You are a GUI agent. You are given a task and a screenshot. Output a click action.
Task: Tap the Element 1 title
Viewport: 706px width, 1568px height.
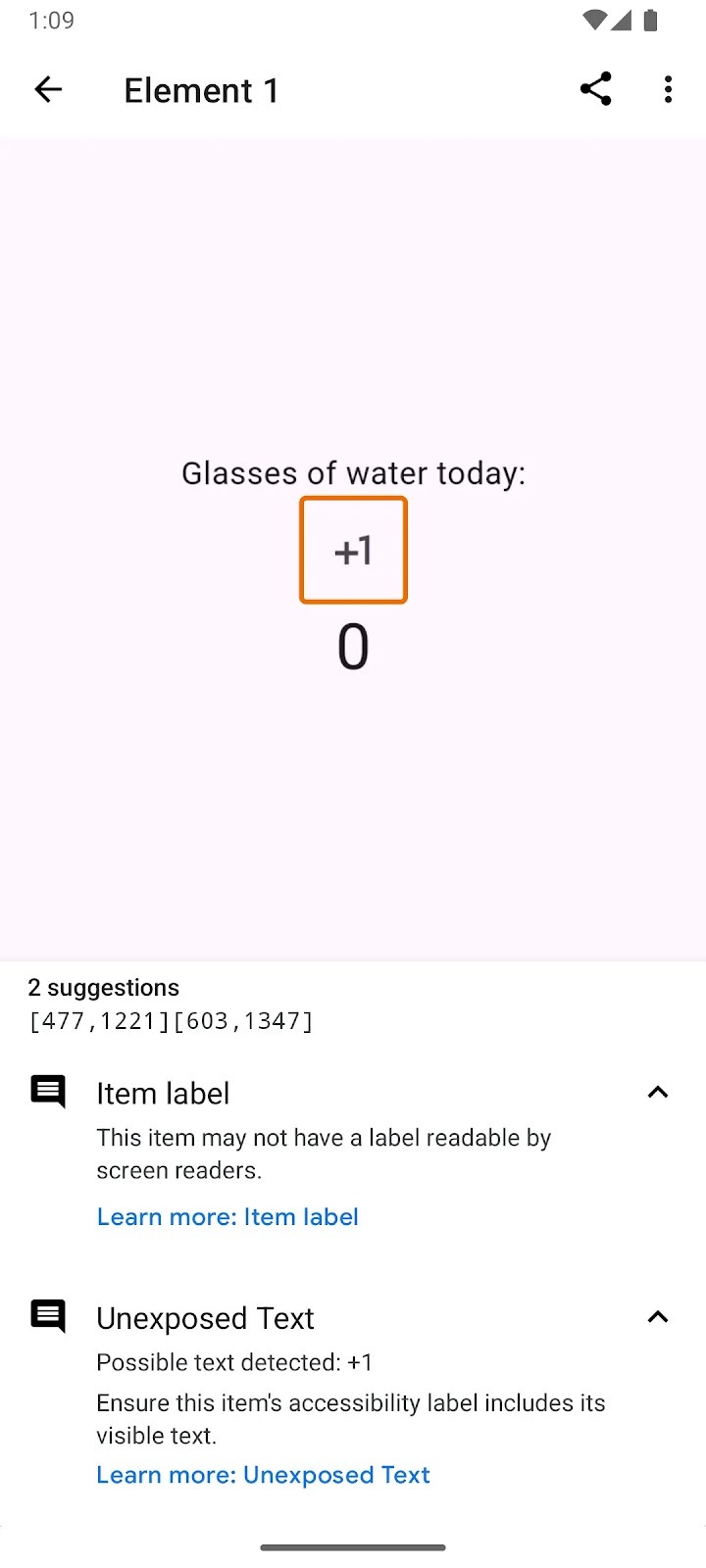pyautogui.click(x=201, y=91)
